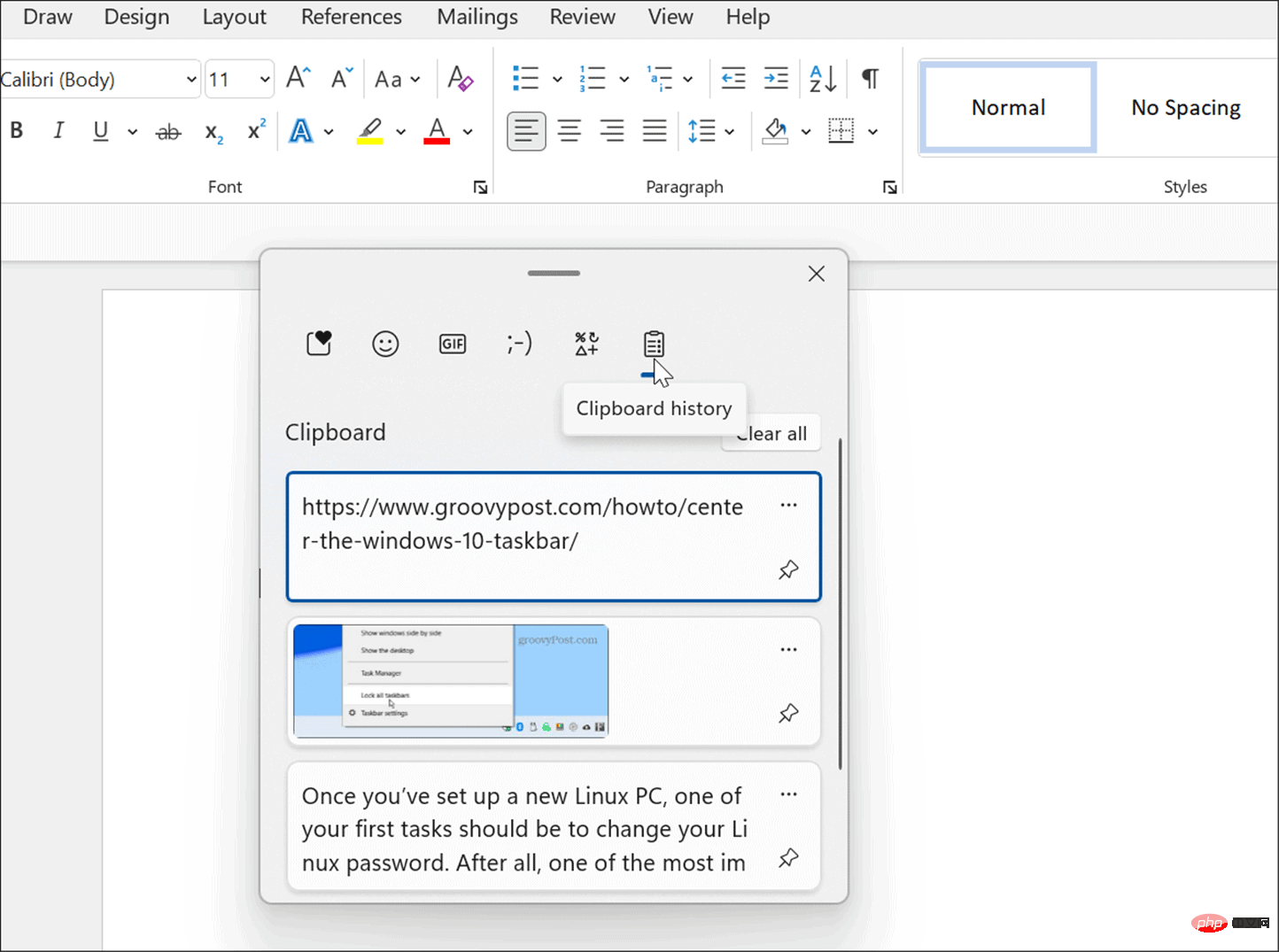Show paragraph marks and formatting symbols
This screenshot has height=952, width=1279.
point(871,78)
